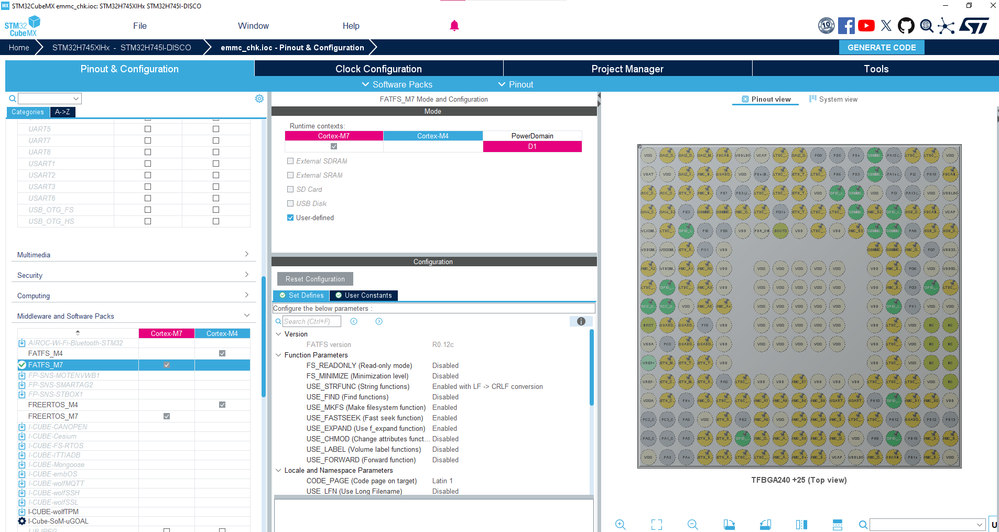Rotate the chip clockwise
Viewport: 999px width, 532px height.
coord(729,524)
